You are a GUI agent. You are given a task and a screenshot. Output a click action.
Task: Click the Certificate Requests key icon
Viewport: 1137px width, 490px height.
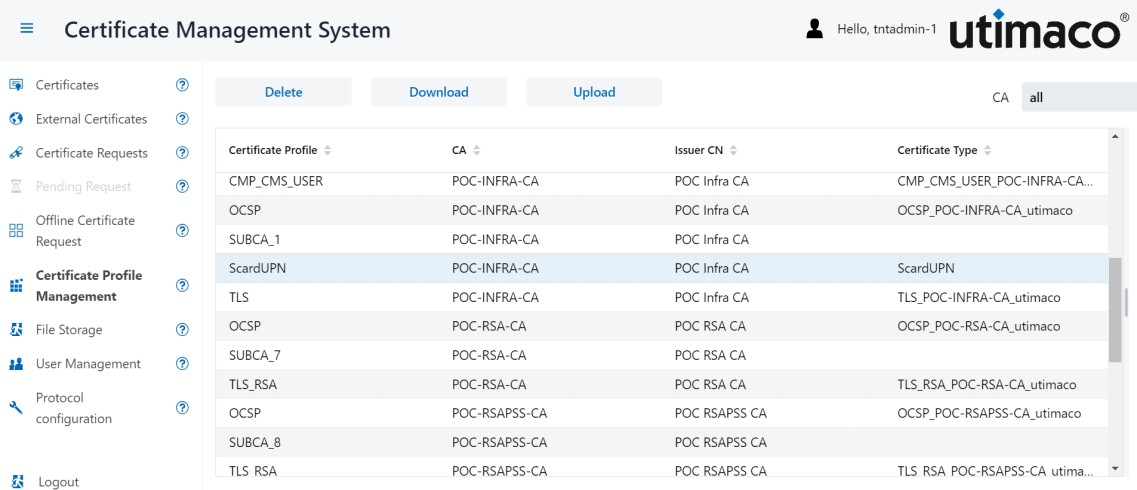coord(16,153)
